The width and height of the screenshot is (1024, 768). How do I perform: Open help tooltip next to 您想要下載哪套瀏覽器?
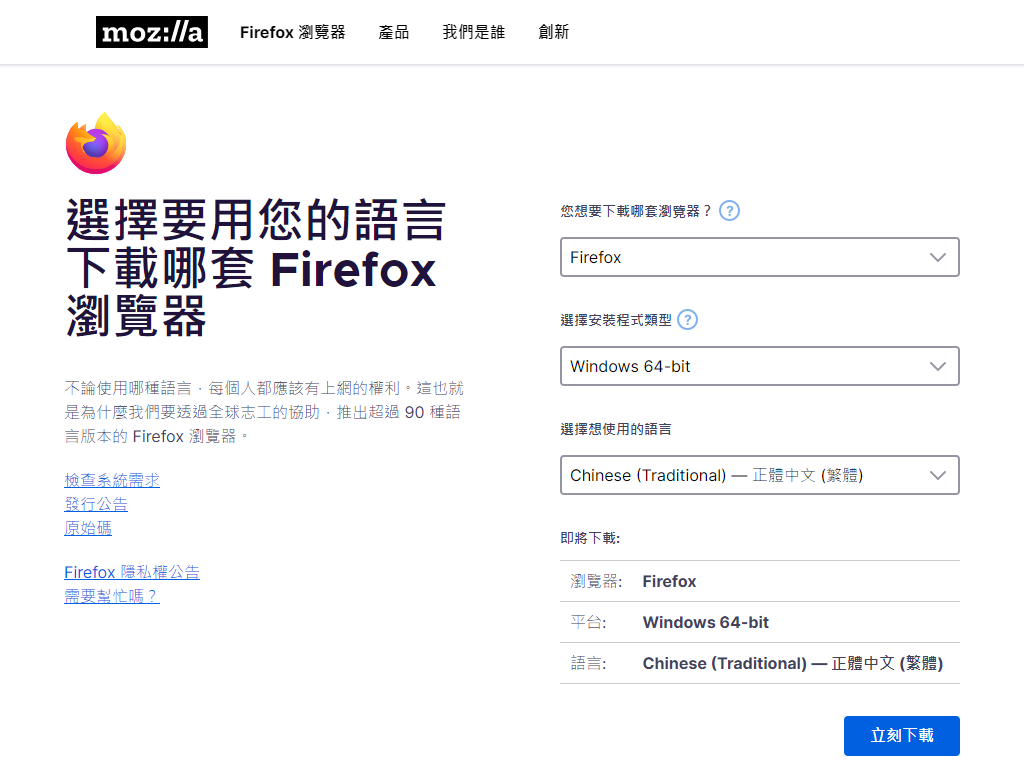pyautogui.click(x=729, y=210)
